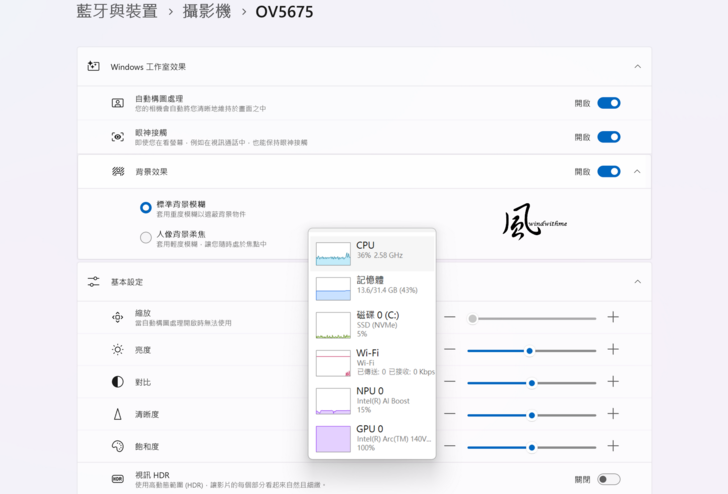
Task: Click the 清晰度 sharpness triangle icon
Action: pyautogui.click(x=117, y=414)
